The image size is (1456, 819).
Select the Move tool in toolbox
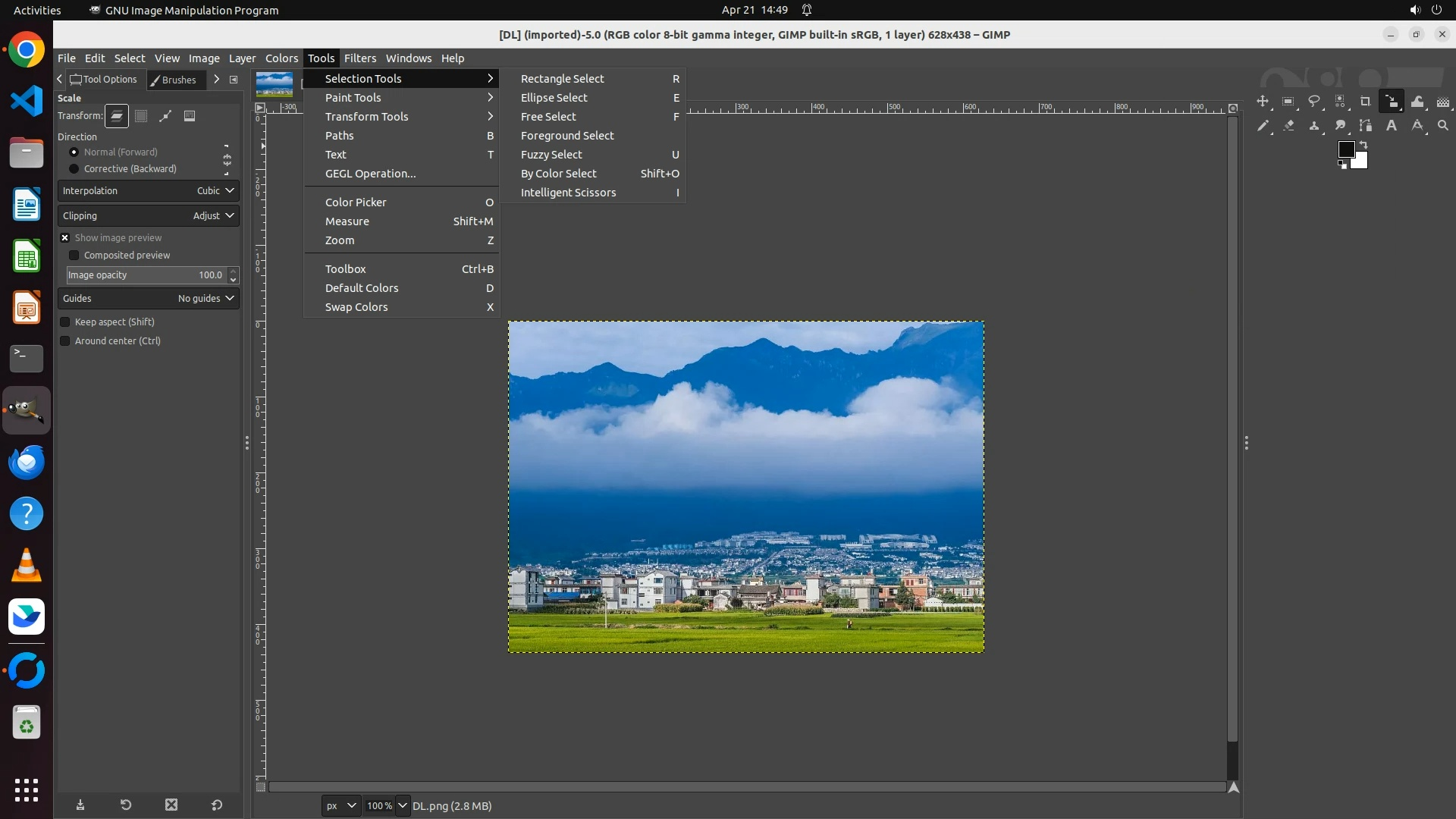[x=1263, y=102]
